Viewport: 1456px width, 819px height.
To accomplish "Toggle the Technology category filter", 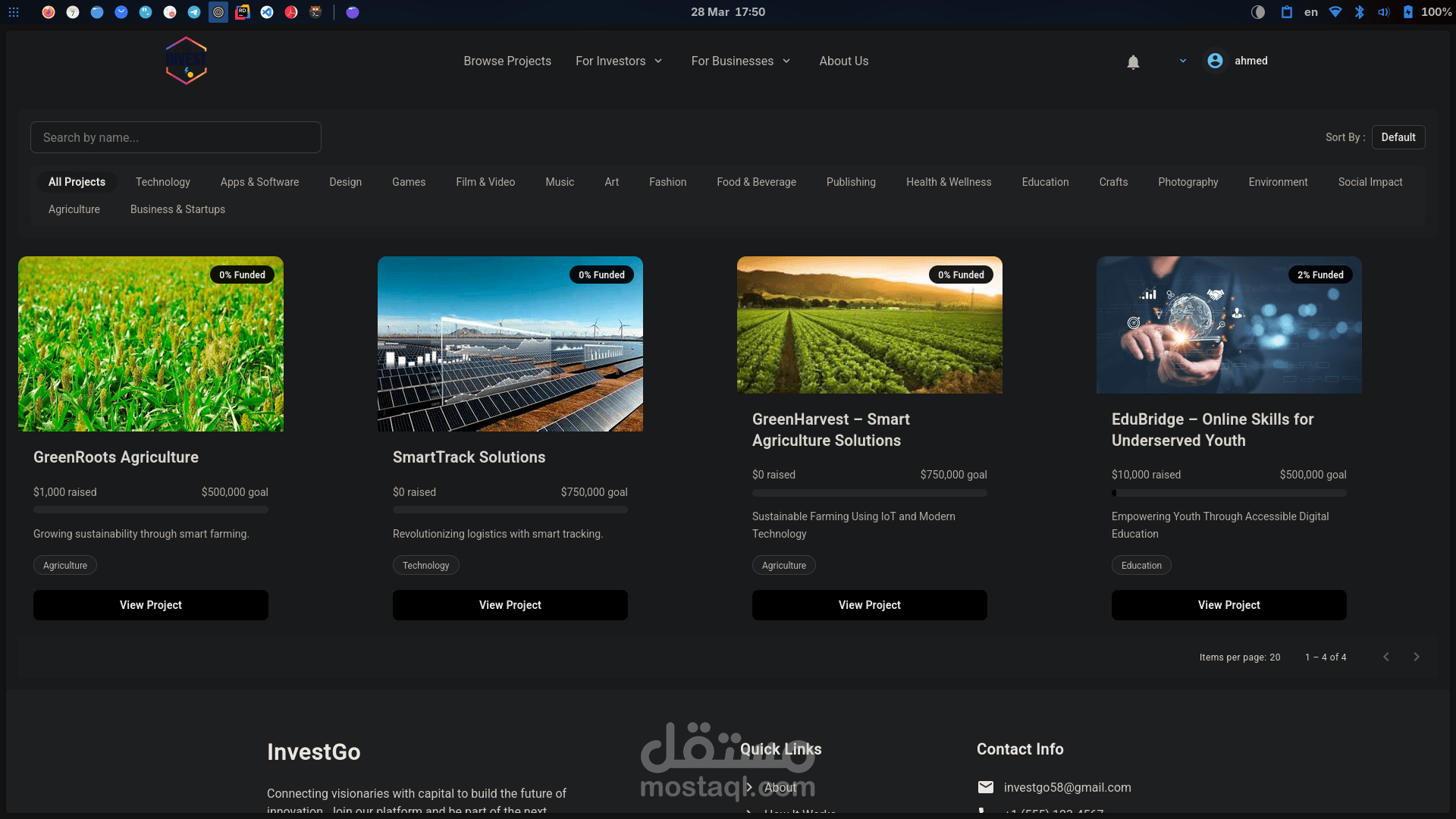I will (163, 182).
